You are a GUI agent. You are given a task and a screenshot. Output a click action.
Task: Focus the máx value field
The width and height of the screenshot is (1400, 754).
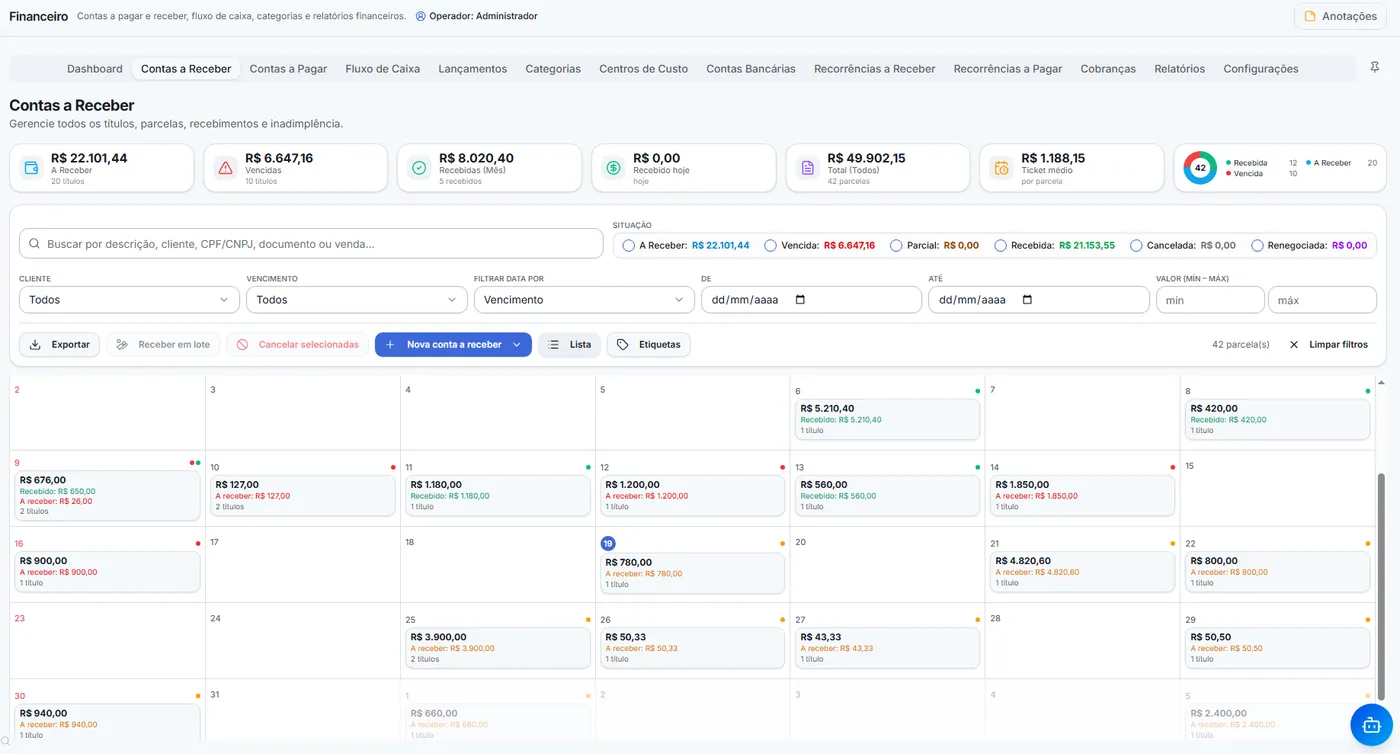click(1322, 300)
